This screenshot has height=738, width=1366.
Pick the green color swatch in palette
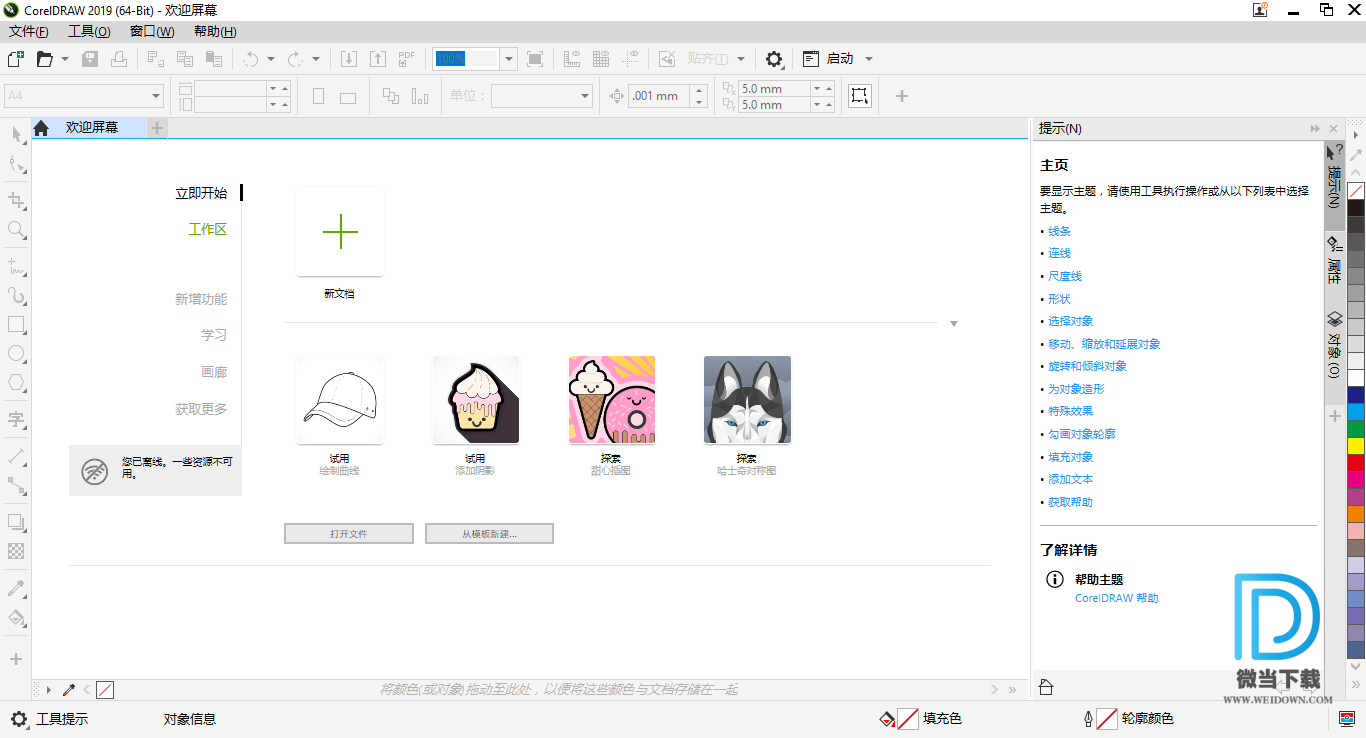1356,429
